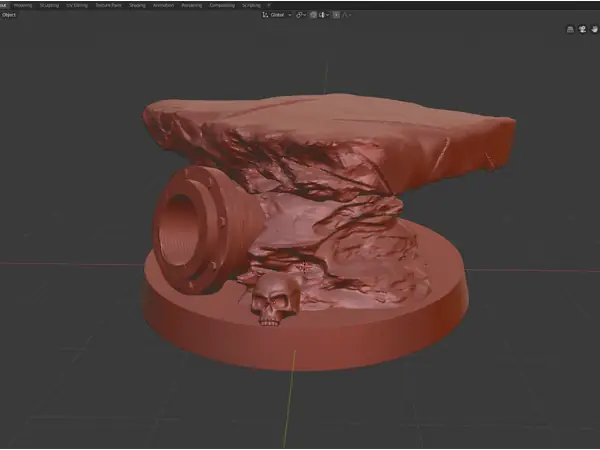600x450 pixels.
Task: Select the round base disc of model
Action: coord(306,337)
